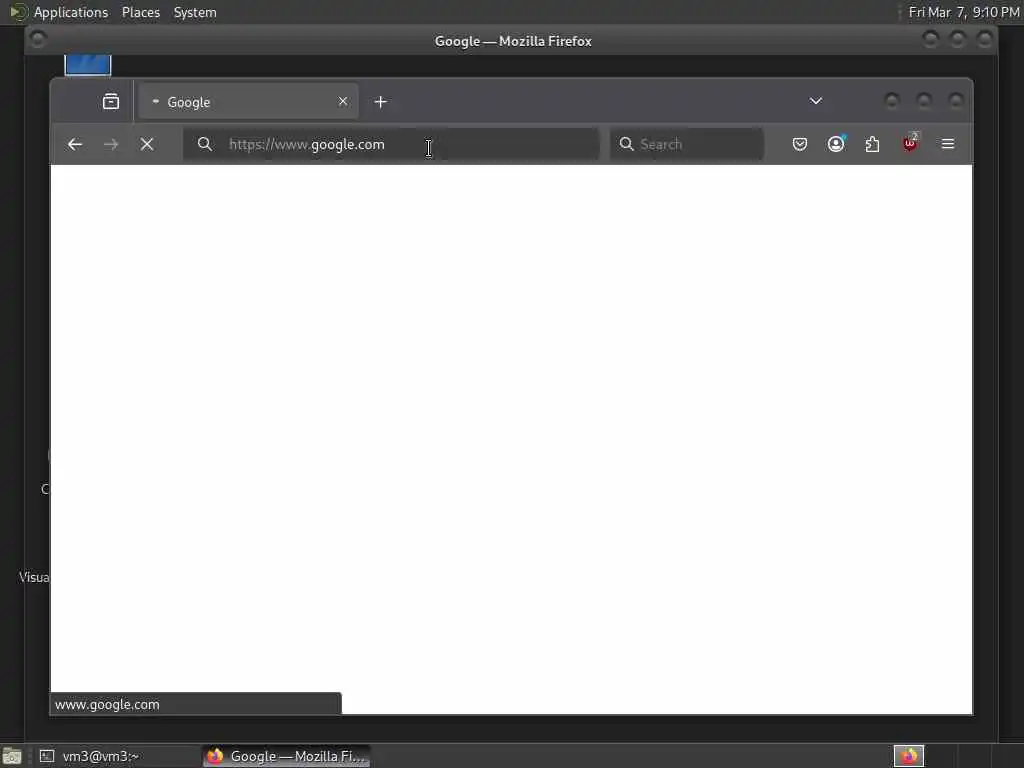Go back to the previous page
The width and height of the screenshot is (1024, 768).
(75, 144)
